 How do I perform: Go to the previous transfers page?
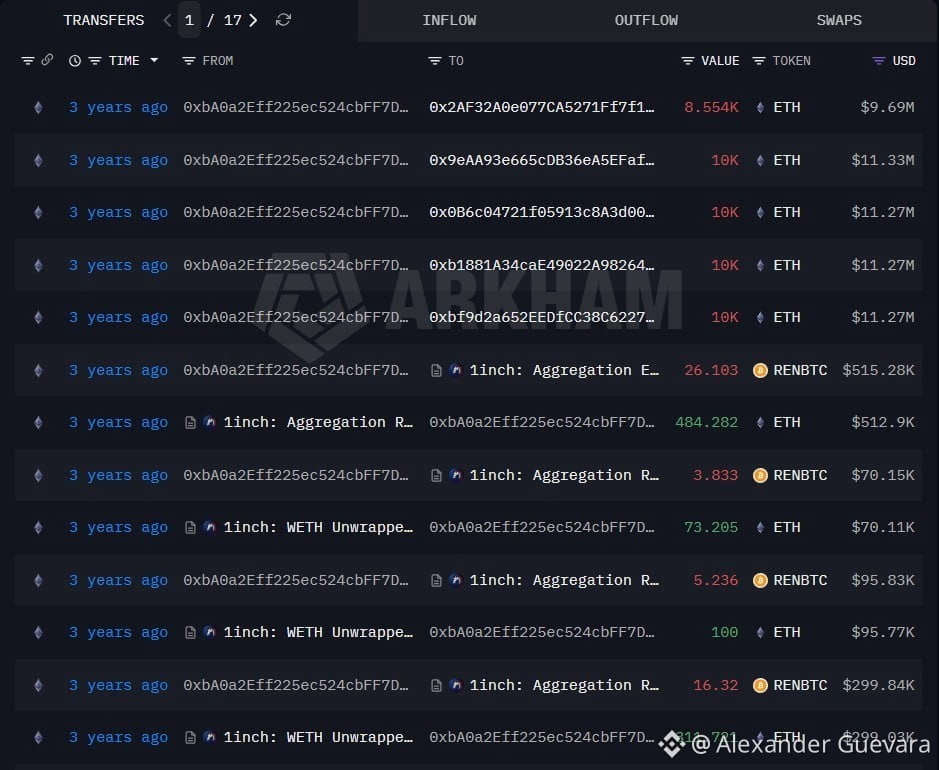[167, 20]
